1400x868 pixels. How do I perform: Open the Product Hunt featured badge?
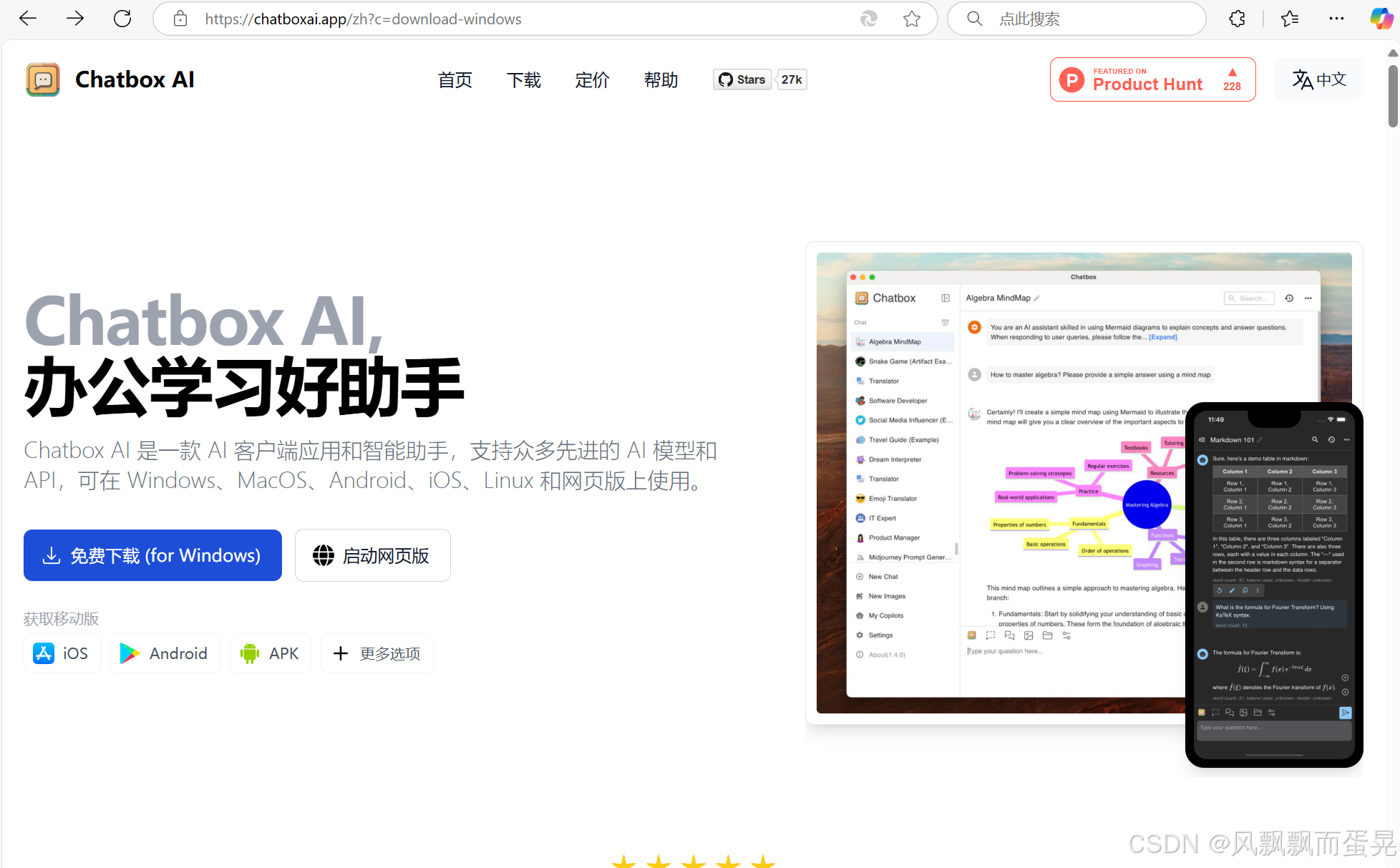(1152, 79)
